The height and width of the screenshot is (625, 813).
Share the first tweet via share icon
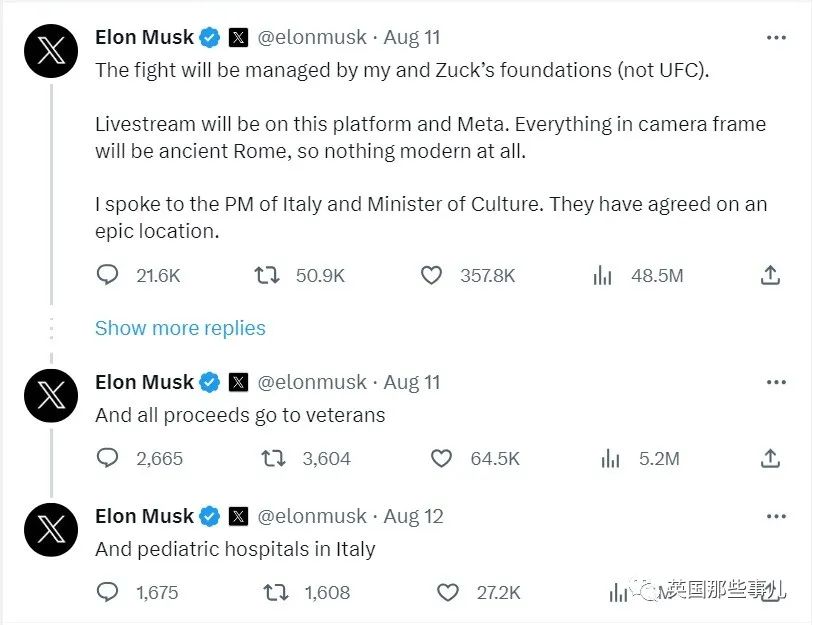tap(770, 275)
